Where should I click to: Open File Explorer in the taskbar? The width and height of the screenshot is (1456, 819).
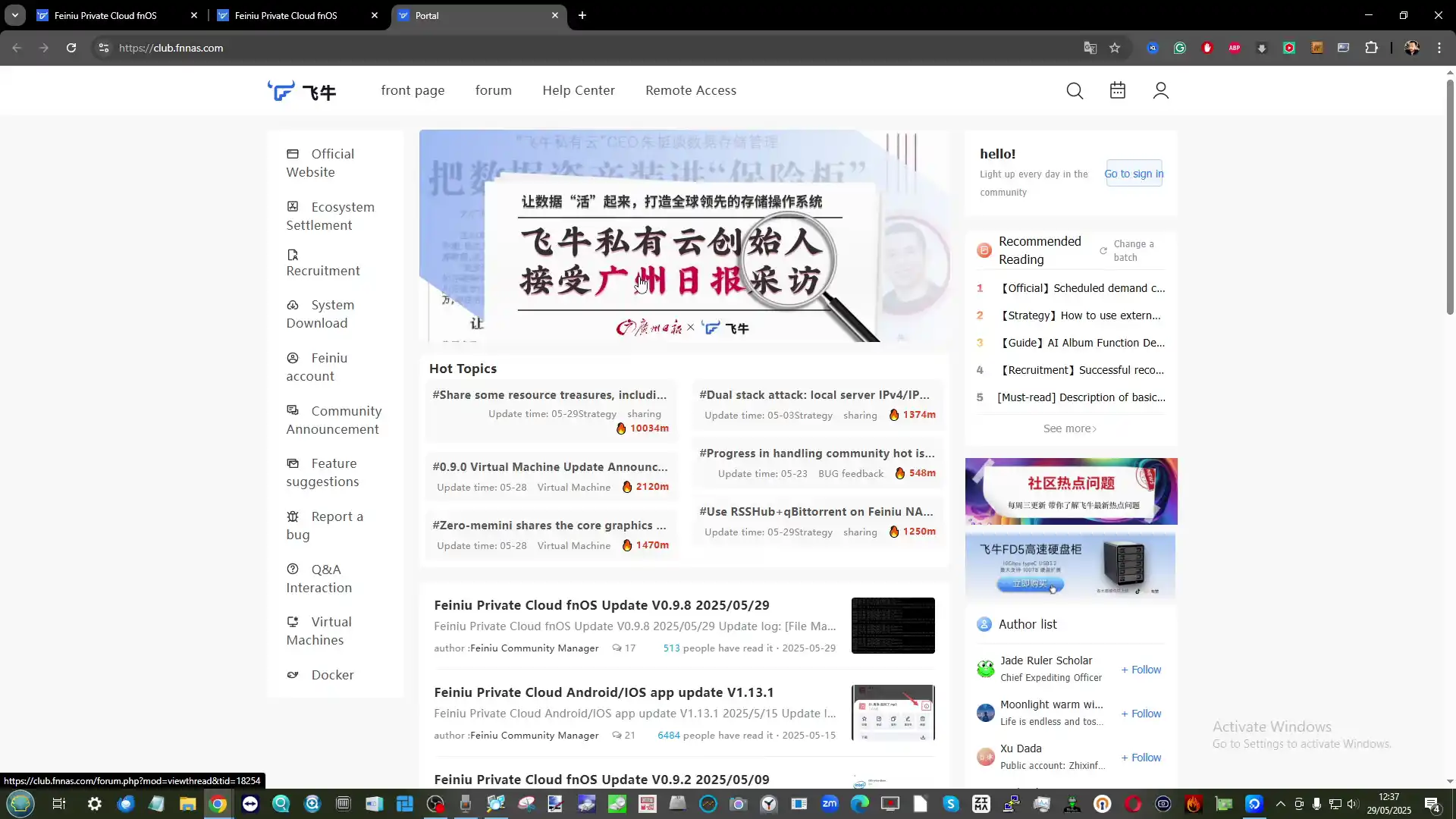point(187,804)
